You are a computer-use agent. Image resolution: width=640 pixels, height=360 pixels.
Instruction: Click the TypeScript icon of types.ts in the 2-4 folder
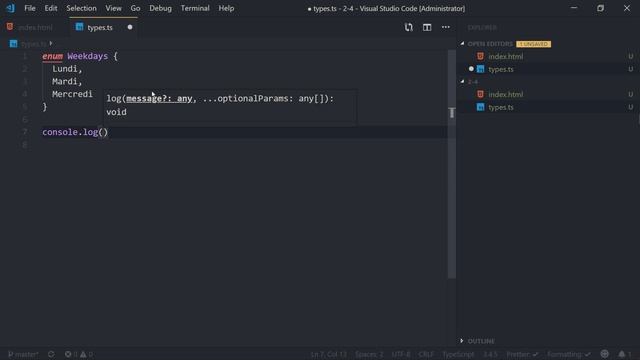pyautogui.click(x=480, y=107)
